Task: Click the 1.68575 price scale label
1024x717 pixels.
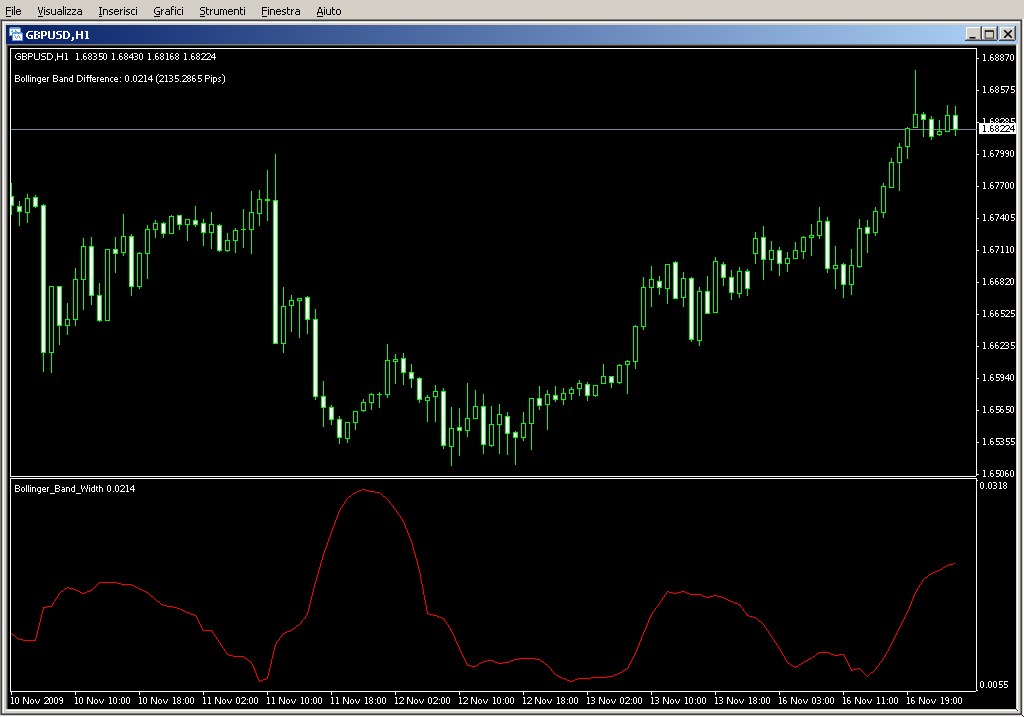Action: click(999, 89)
